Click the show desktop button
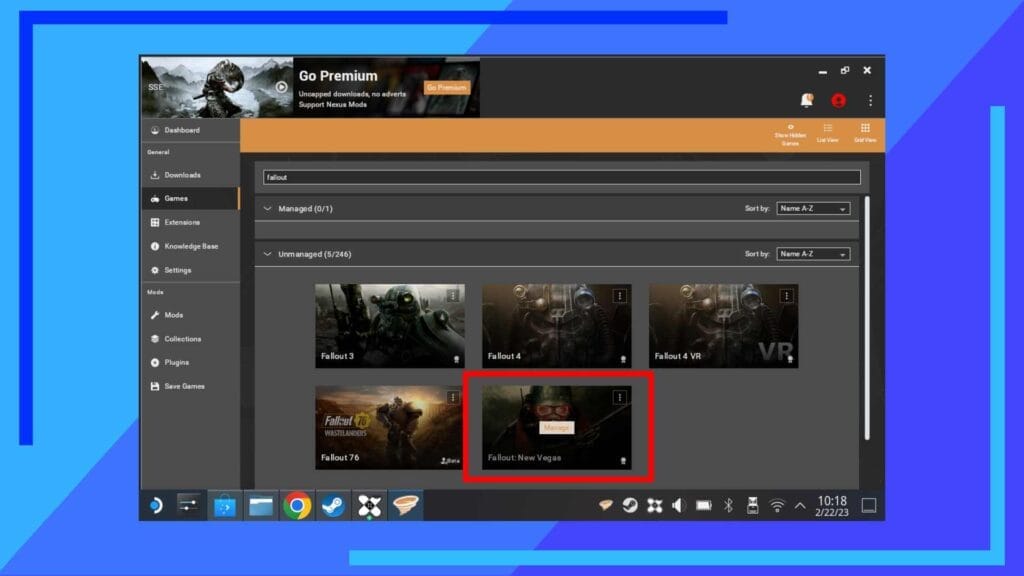 coord(869,505)
